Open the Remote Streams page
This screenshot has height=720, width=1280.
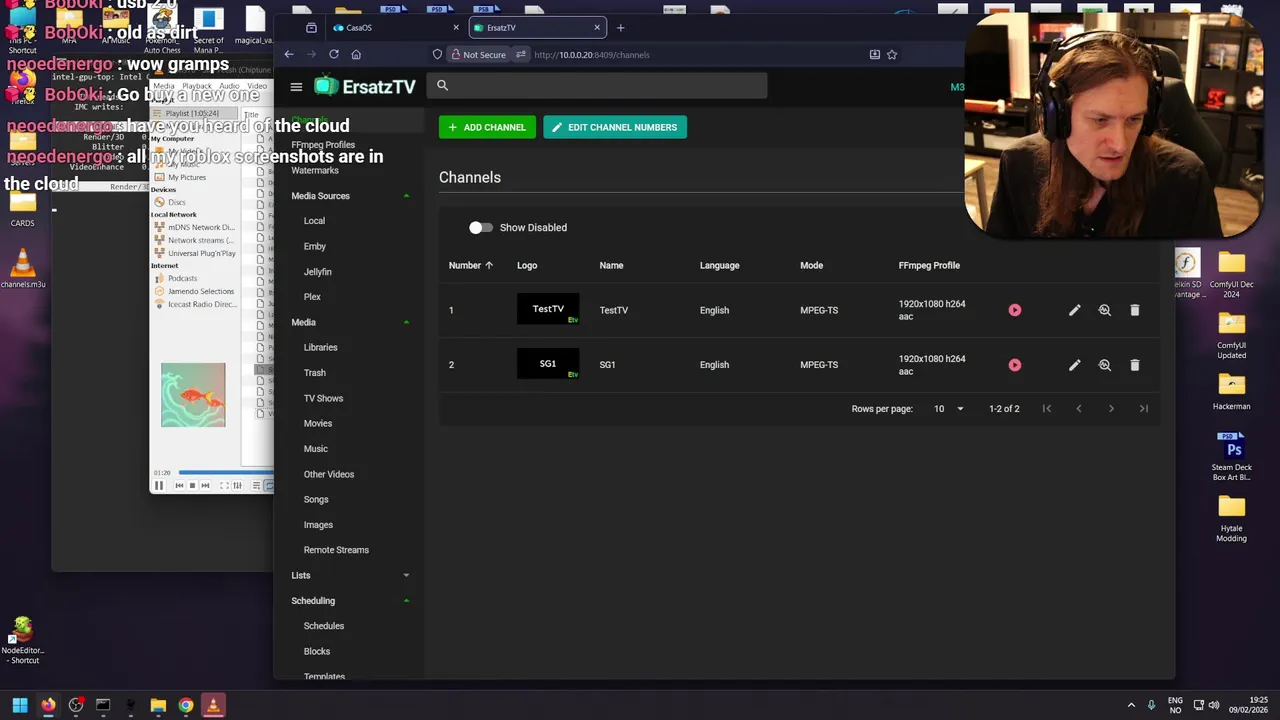[336, 550]
